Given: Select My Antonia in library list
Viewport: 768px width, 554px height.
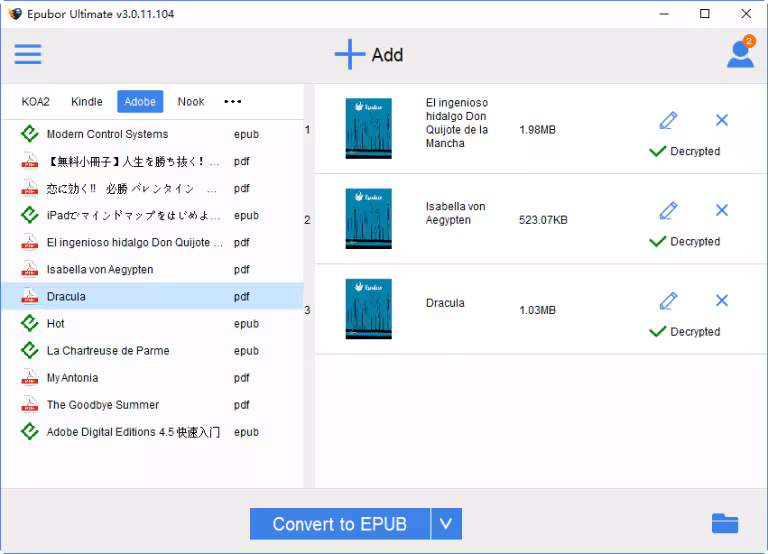Looking at the screenshot, I should (x=153, y=377).
